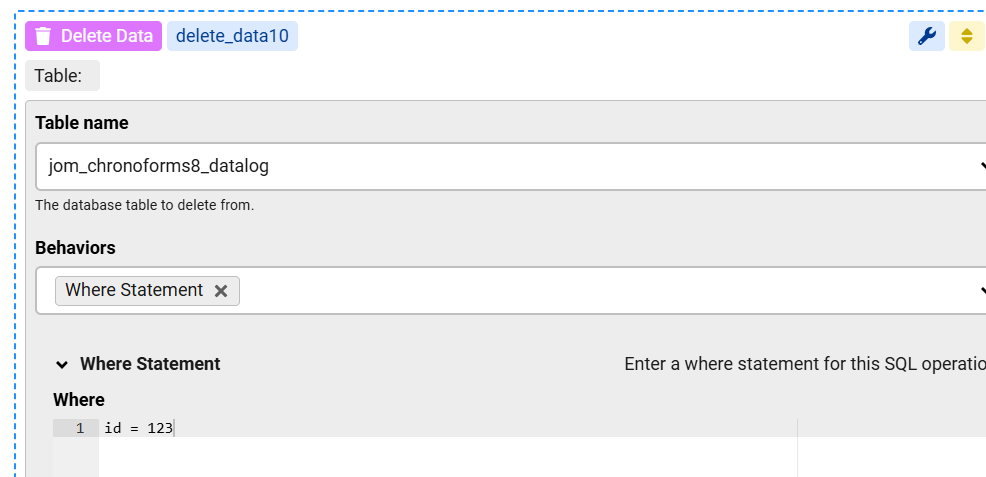
Task: Click the Table: section tab label
Action: click(59, 76)
